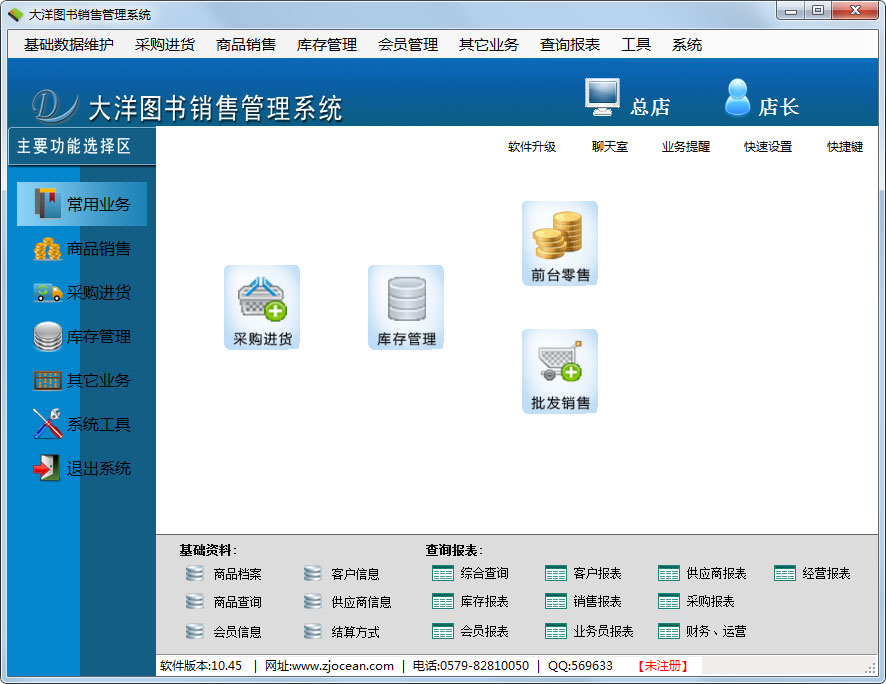The image size is (886, 684).
Task: Open 商品查询 under 基础资料
Action: 223,602
